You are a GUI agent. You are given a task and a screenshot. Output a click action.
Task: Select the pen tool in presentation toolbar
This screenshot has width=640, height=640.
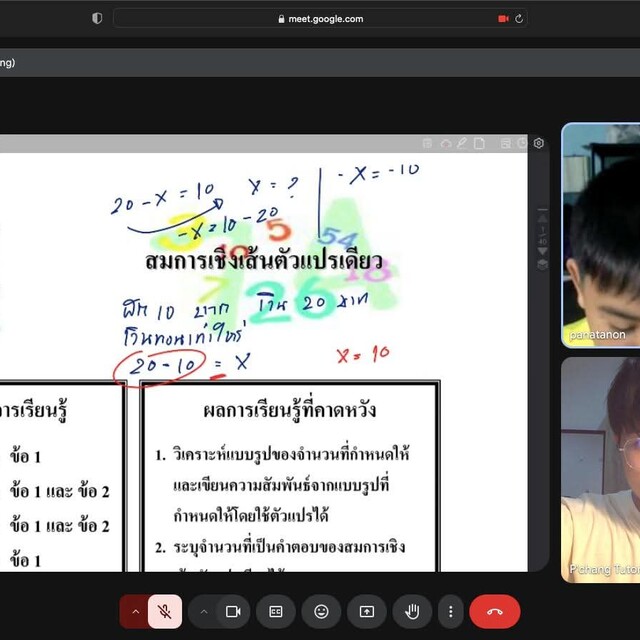pyautogui.click(x=462, y=143)
